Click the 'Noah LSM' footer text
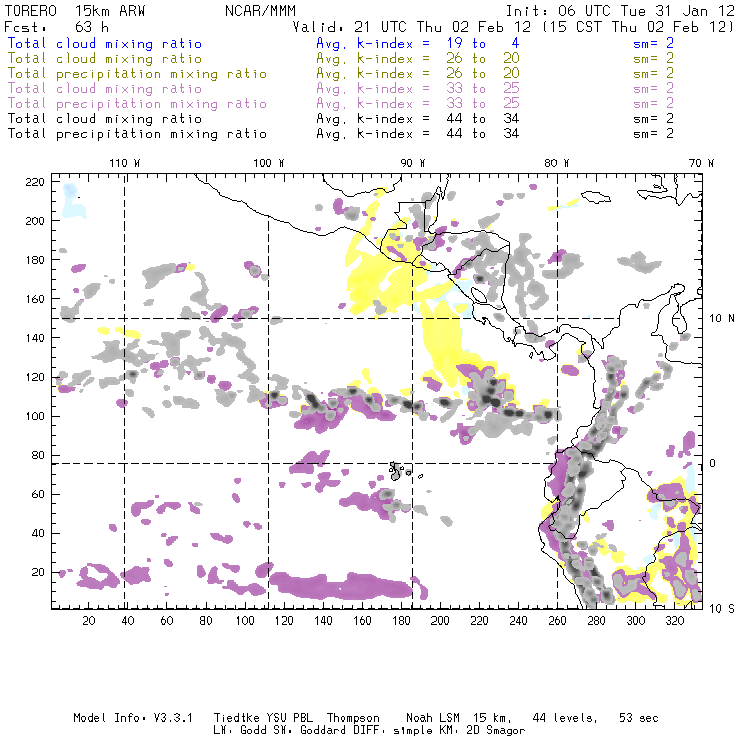Viewport: 740px width, 740px height. pos(433,718)
